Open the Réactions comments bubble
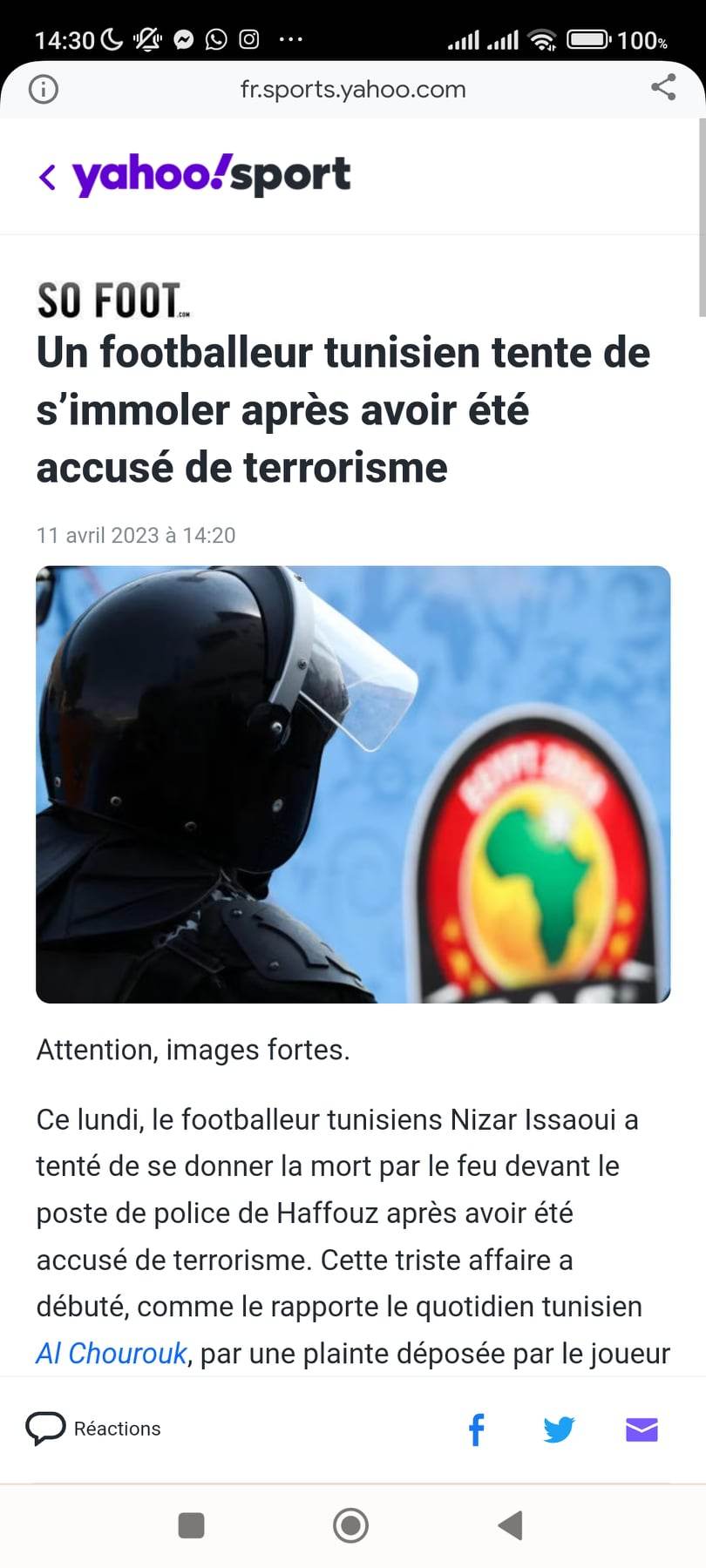Screen dimensions: 706x1568 (93, 1429)
